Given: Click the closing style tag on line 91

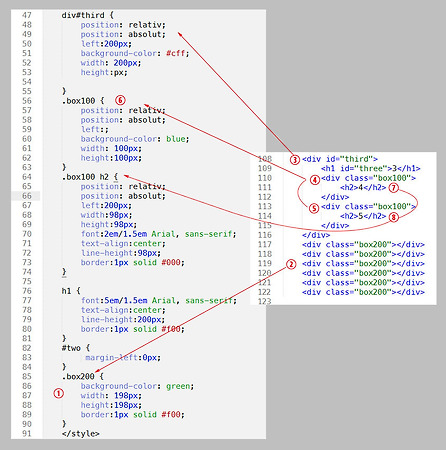Looking at the screenshot, I should pos(80,434).
